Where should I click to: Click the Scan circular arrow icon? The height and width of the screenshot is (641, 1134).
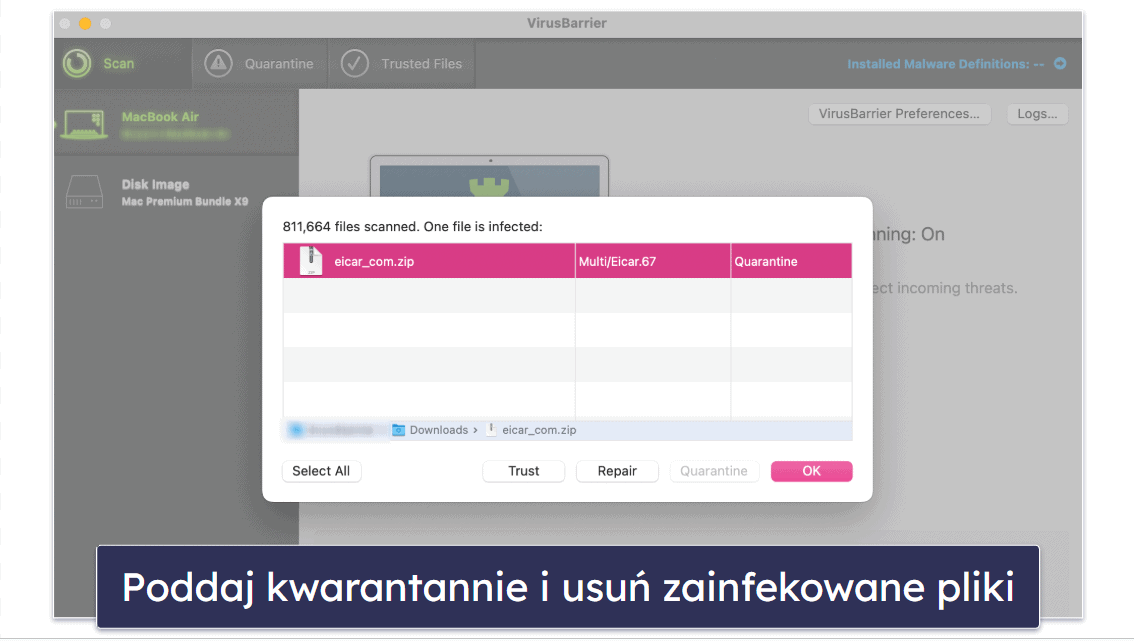(77, 64)
